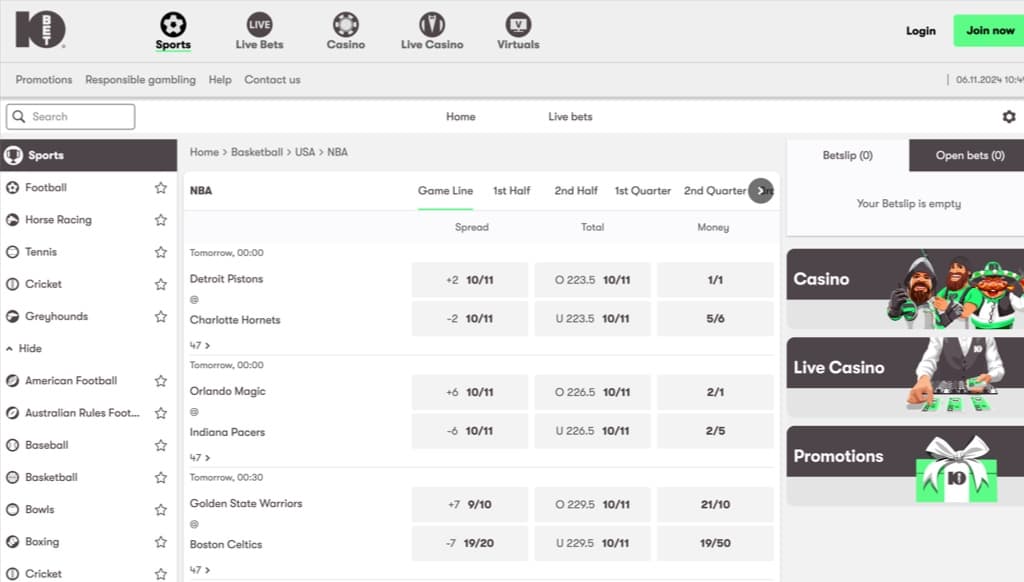Expand 47 more markets for Magic game
The image size is (1024, 582).
point(200,457)
